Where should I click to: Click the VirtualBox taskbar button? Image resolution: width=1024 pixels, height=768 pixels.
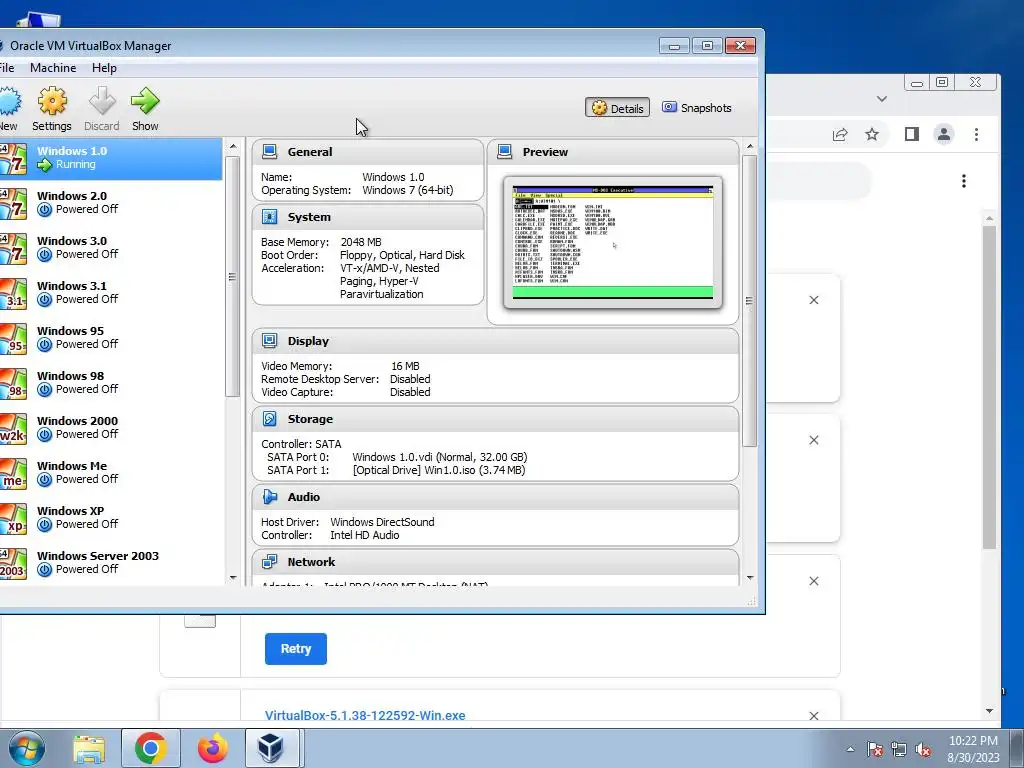270,748
